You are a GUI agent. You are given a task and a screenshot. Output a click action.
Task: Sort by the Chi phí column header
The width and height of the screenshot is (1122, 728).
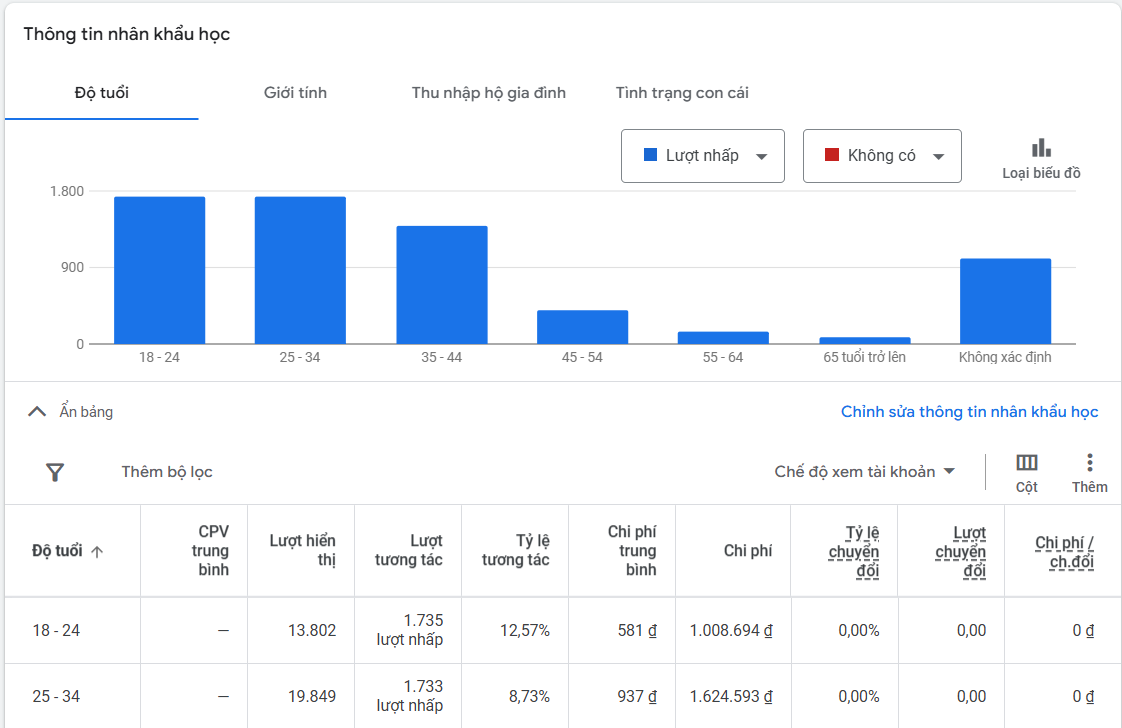748,551
